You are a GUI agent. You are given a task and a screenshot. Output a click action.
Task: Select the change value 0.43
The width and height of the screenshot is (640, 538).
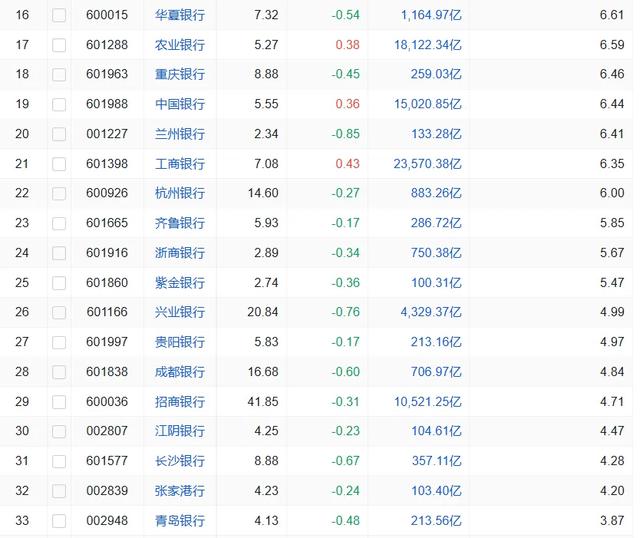point(347,164)
